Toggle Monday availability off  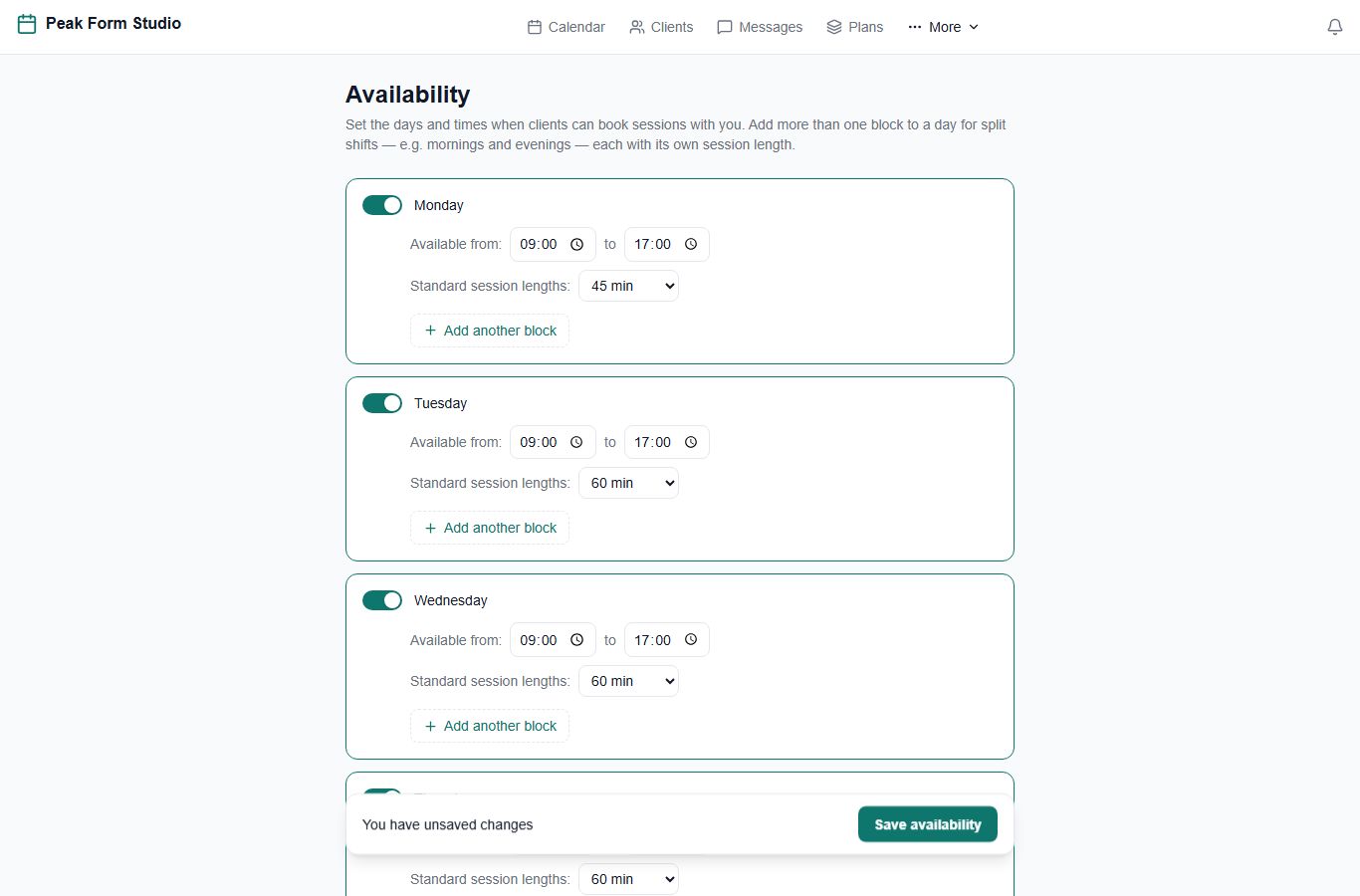[x=382, y=205]
